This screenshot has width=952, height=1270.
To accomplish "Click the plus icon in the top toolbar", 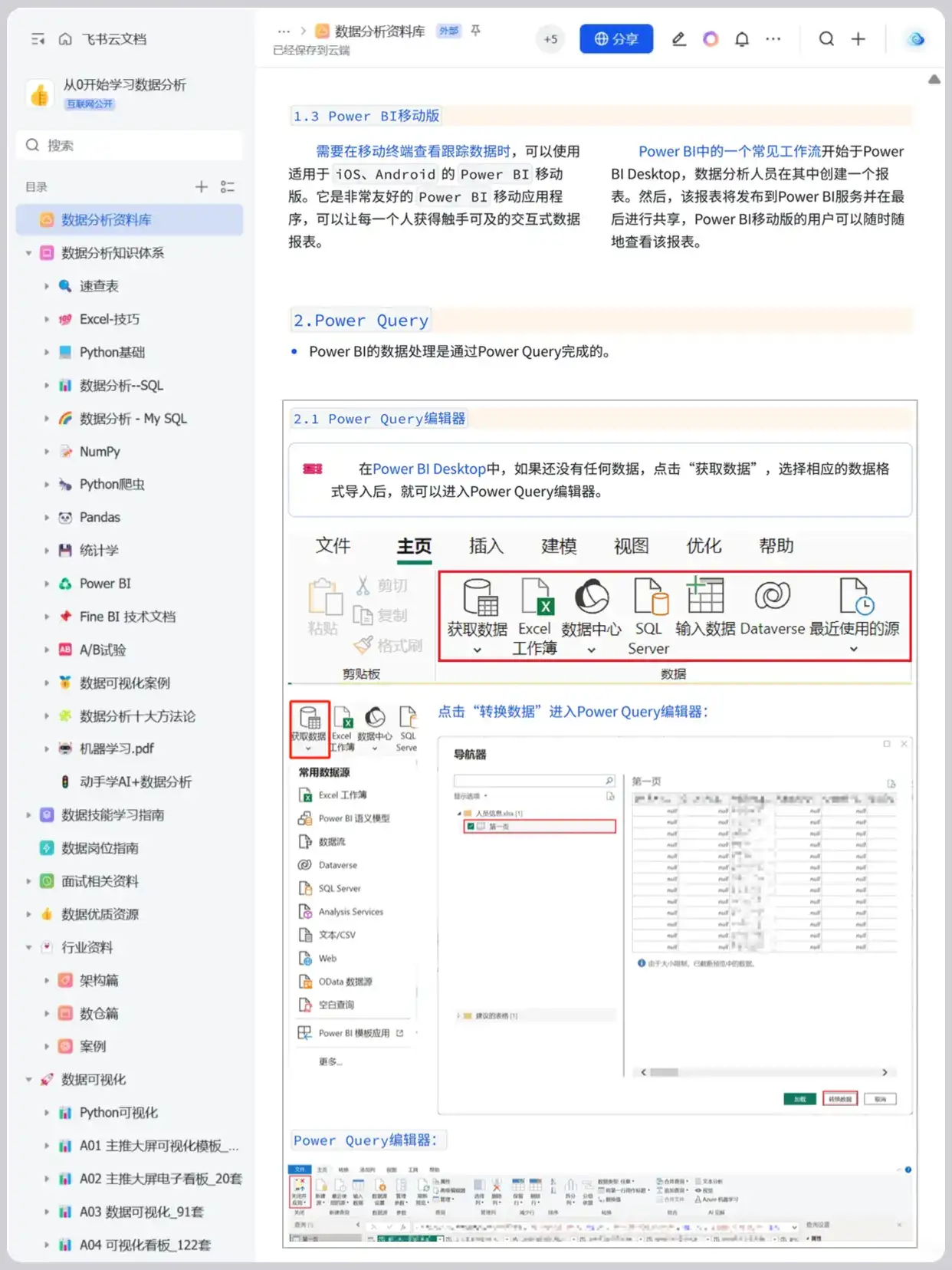I will 858,39.
